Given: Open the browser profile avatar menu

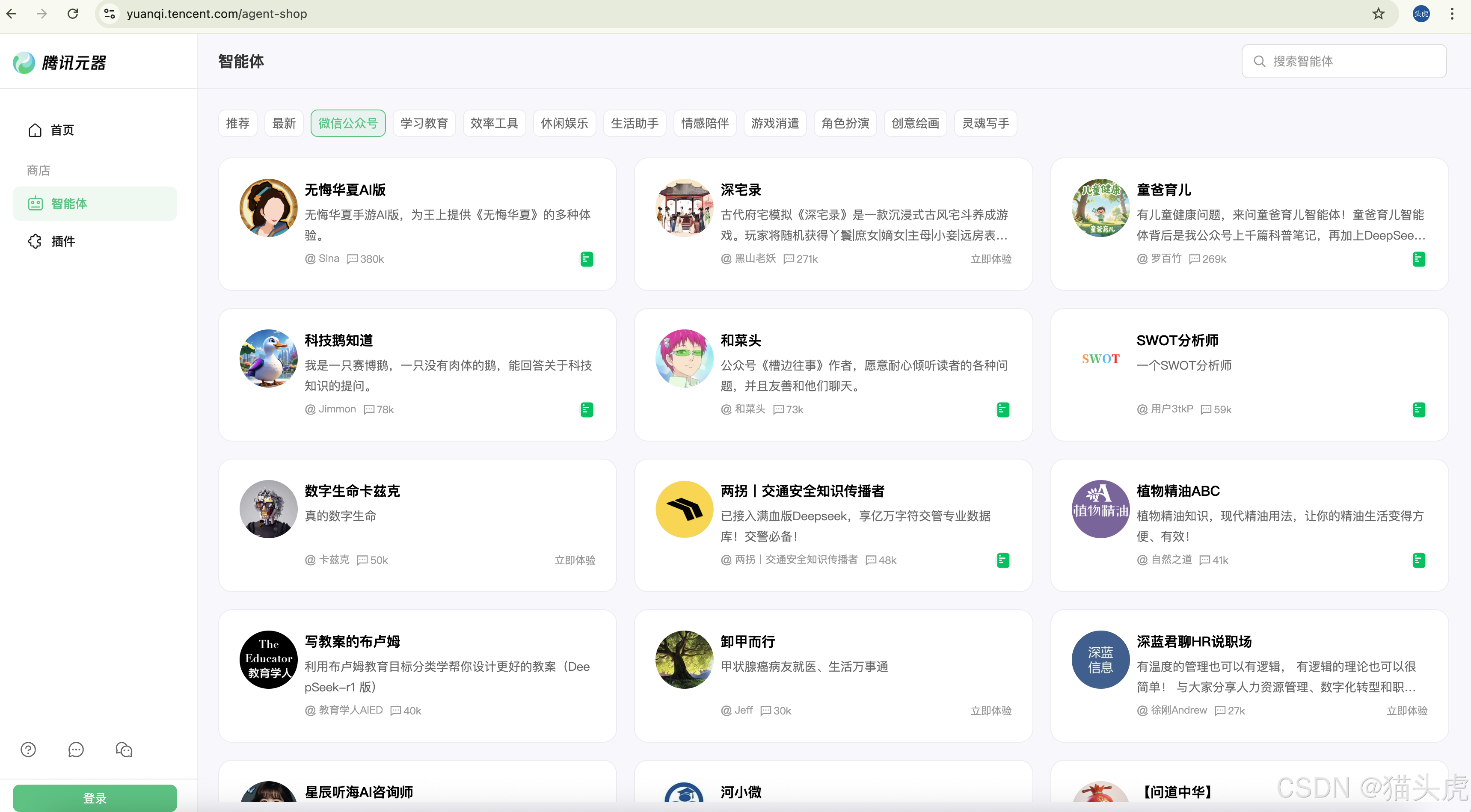Looking at the screenshot, I should [1421, 14].
